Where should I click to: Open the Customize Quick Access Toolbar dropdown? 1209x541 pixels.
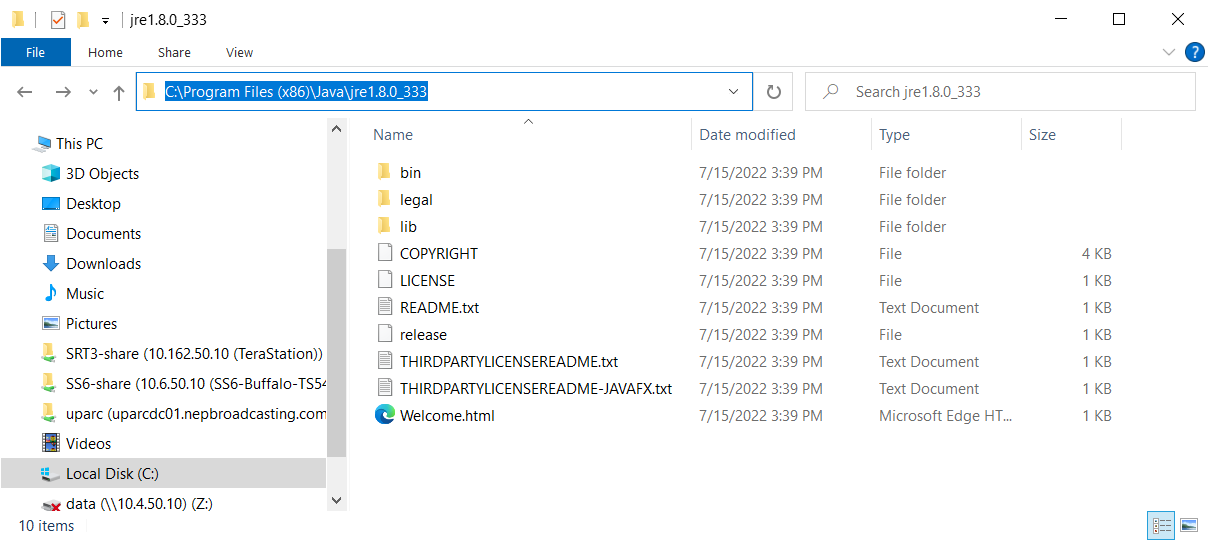click(105, 21)
